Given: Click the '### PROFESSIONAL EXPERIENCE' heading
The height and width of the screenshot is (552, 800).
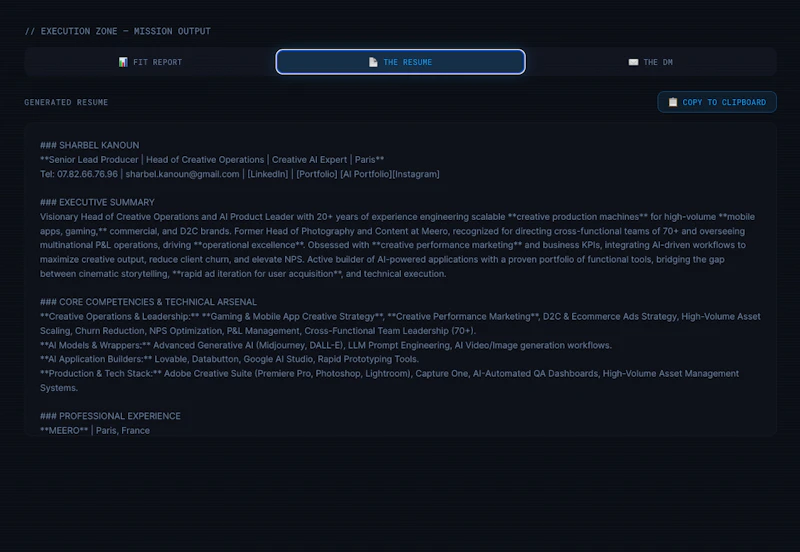Looking at the screenshot, I should pyautogui.click(x=110, y=416).
